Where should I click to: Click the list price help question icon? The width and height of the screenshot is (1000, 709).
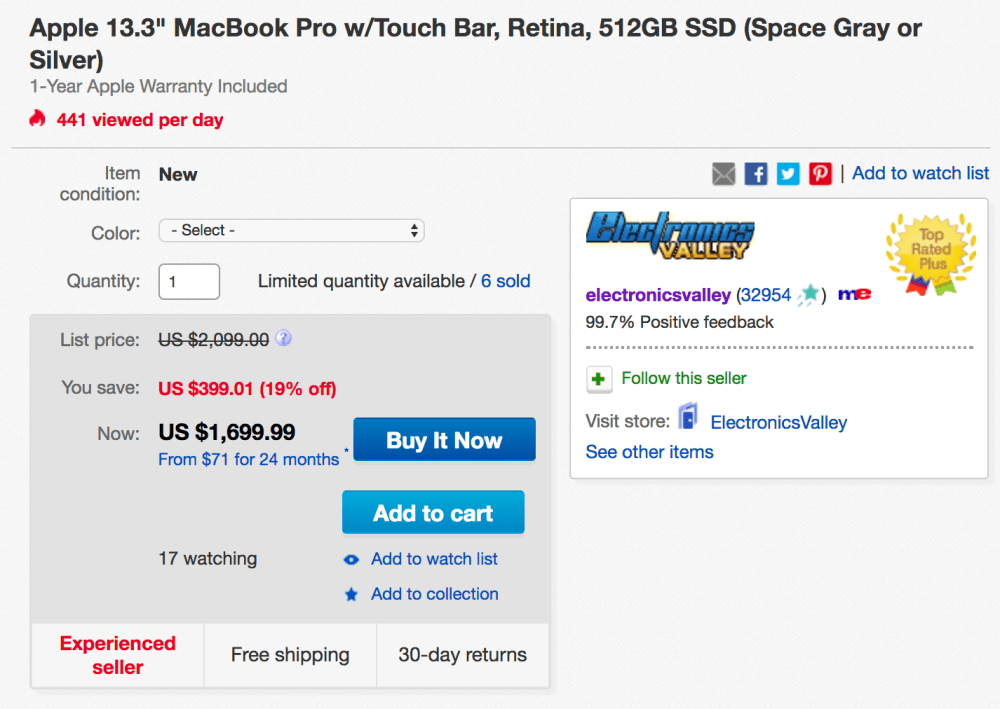click(283, 339)
